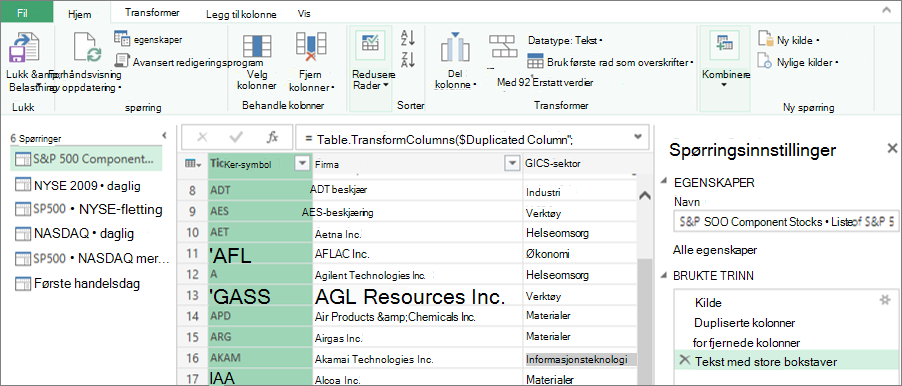Open the Kombinere dropdown arrow
The width and height of the screenshot is (902, 386).
coord(724,85)
